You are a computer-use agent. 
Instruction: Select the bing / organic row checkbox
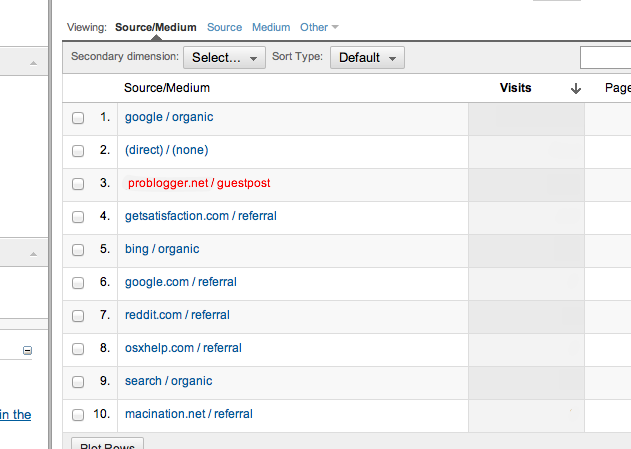78,250
